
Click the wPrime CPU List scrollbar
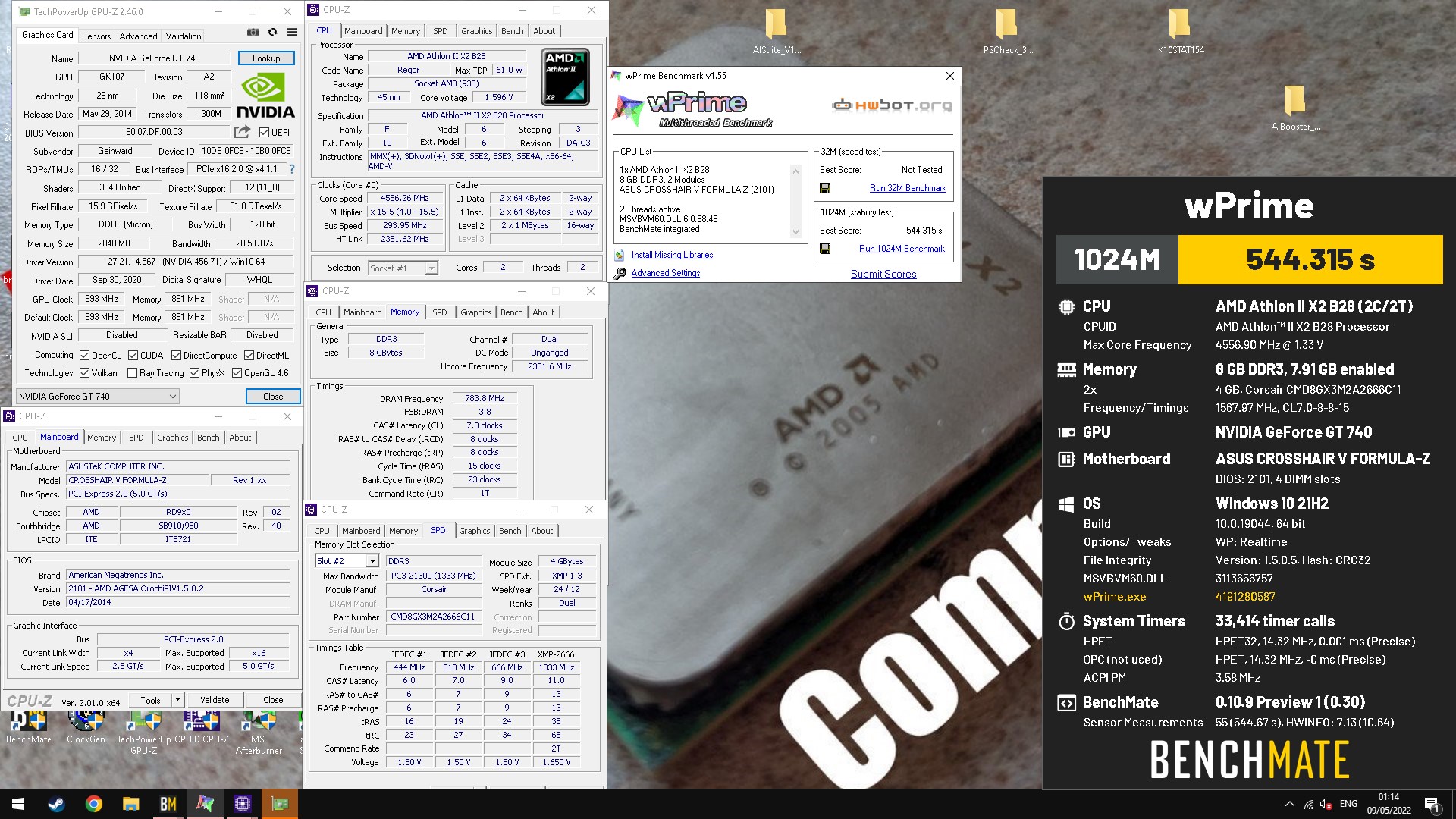pos(795,202)
